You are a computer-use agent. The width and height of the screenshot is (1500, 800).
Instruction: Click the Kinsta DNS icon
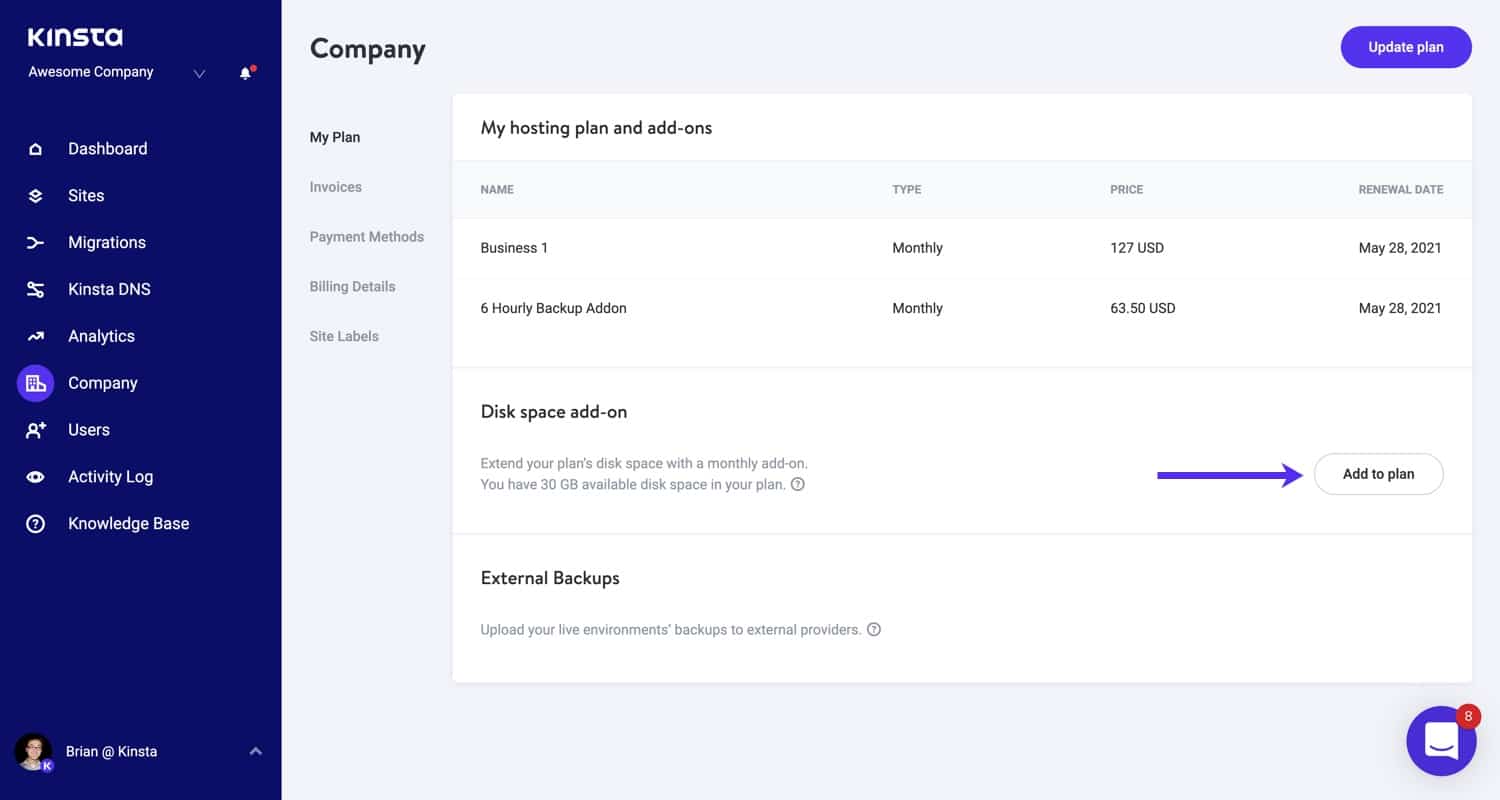[35, 290]
